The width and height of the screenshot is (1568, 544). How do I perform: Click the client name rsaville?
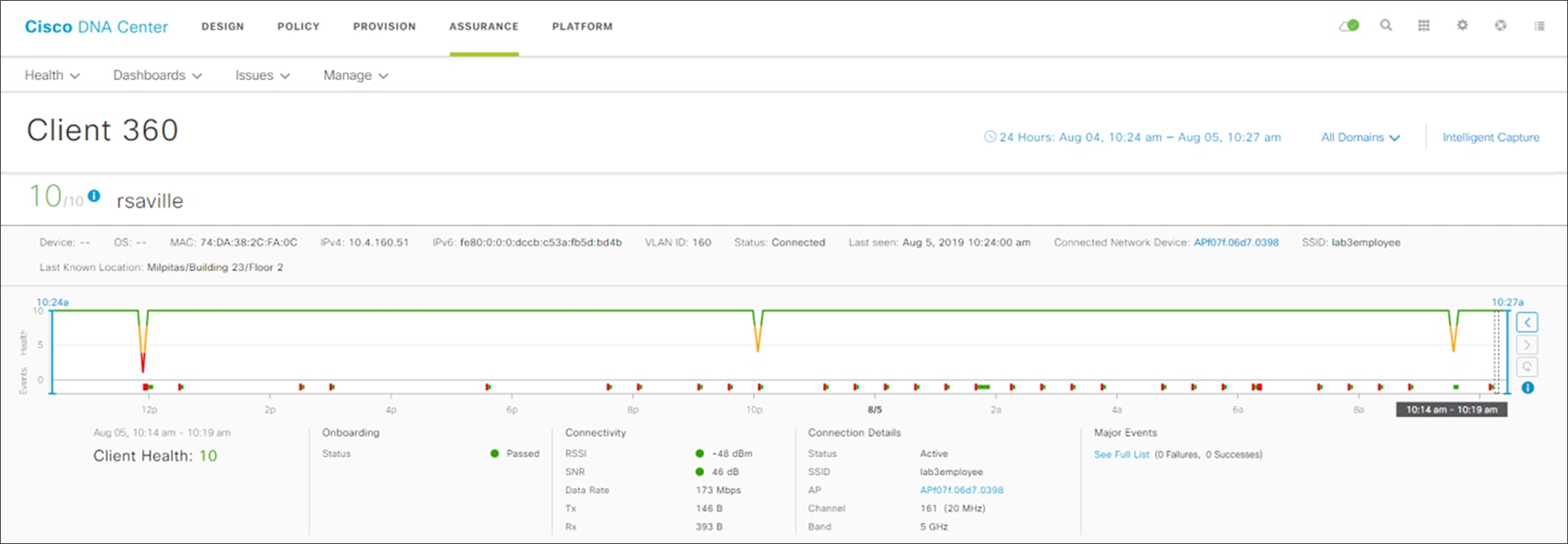click(150, 201)
